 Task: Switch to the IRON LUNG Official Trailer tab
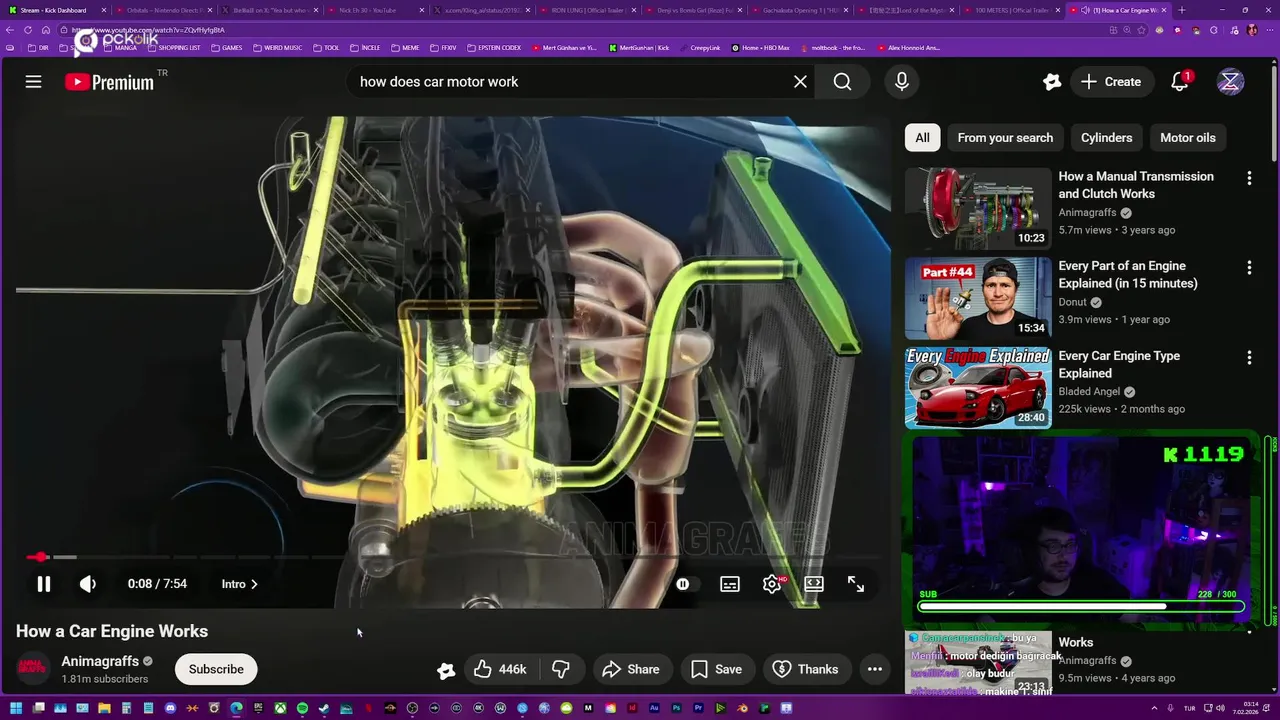pos(590,10)
